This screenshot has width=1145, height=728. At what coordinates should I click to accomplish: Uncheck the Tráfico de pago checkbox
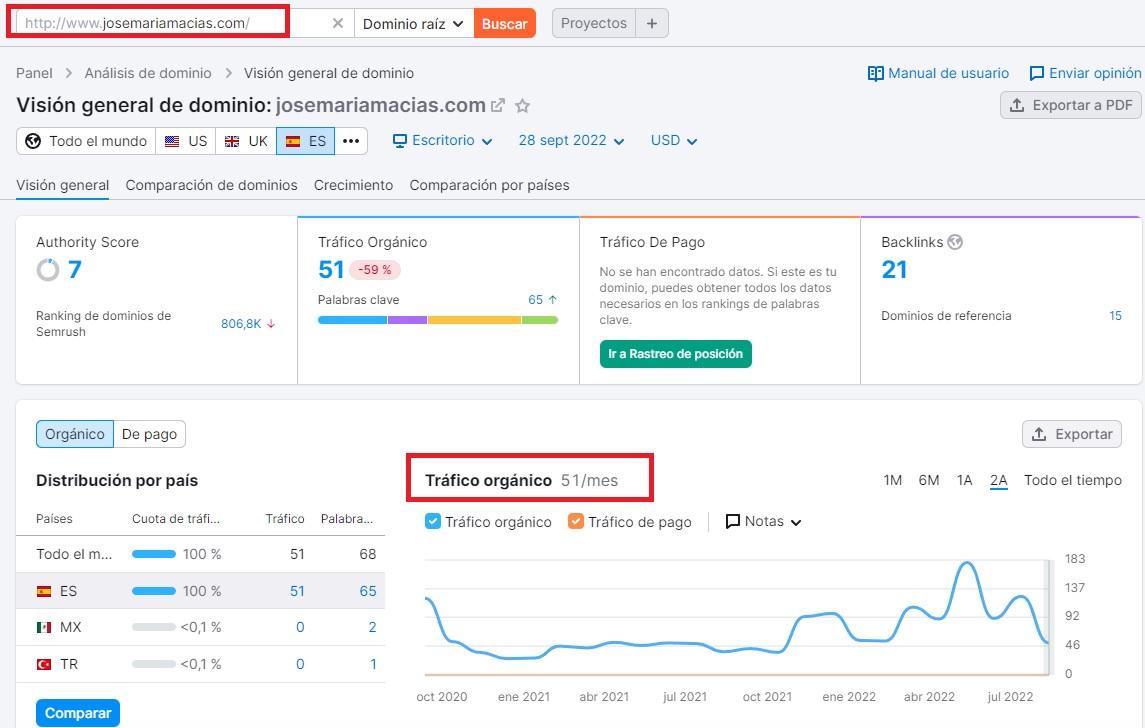[x=576, y=521]
